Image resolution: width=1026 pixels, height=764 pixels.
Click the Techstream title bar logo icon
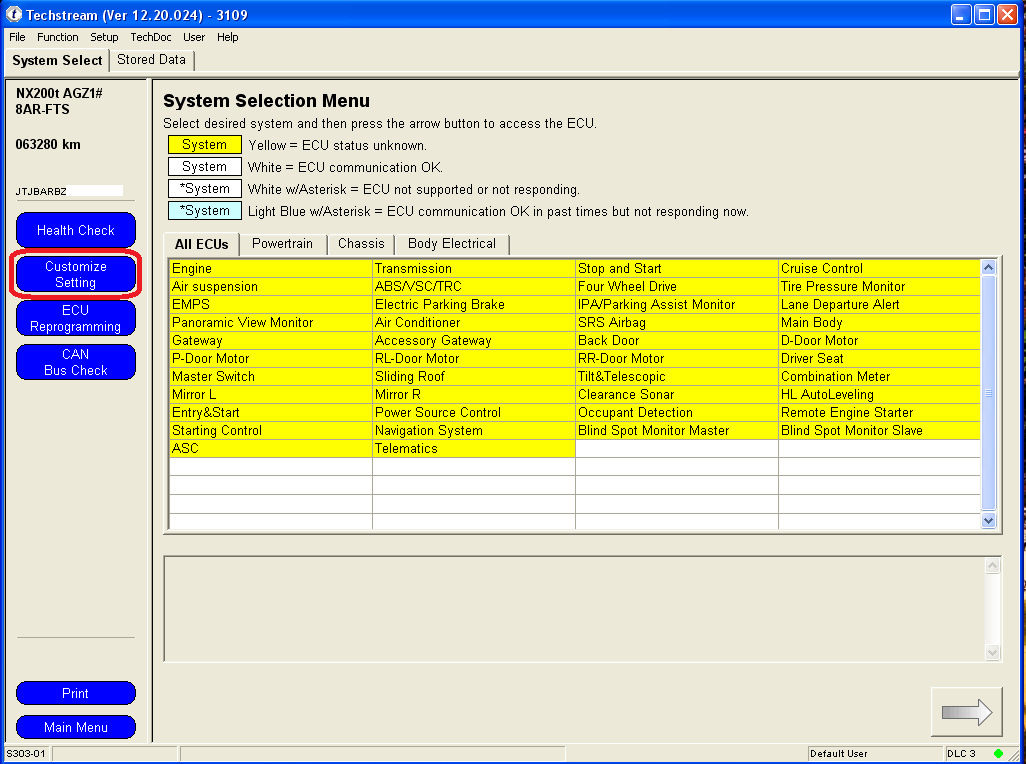pyautogui.click(x=14, y=14)
